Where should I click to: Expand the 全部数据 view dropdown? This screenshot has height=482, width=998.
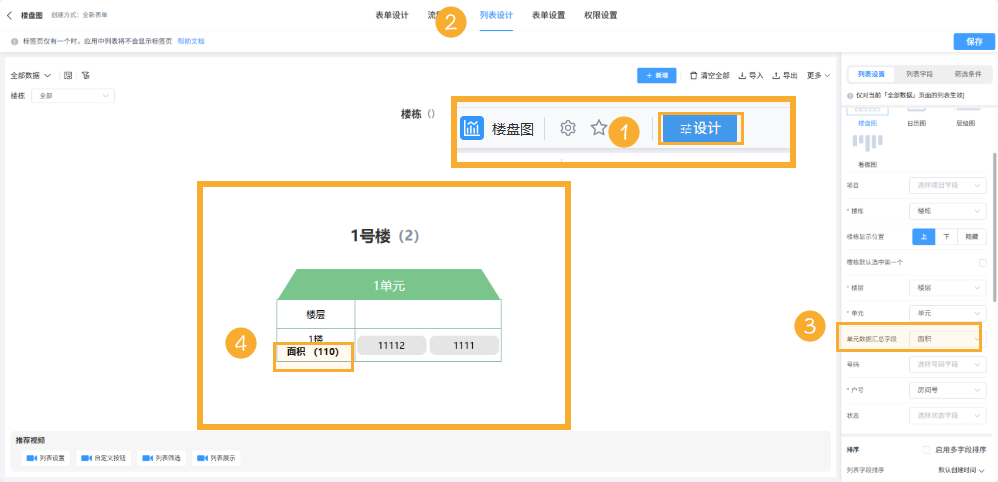click(x=31, y=75)
